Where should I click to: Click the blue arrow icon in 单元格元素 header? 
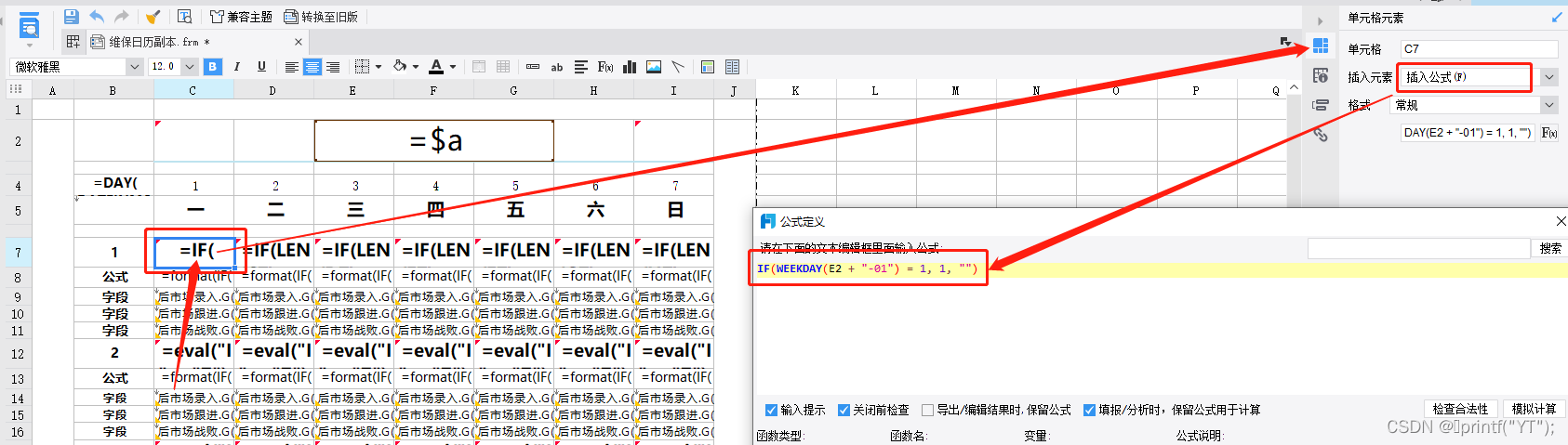(x=1557, y=18)
